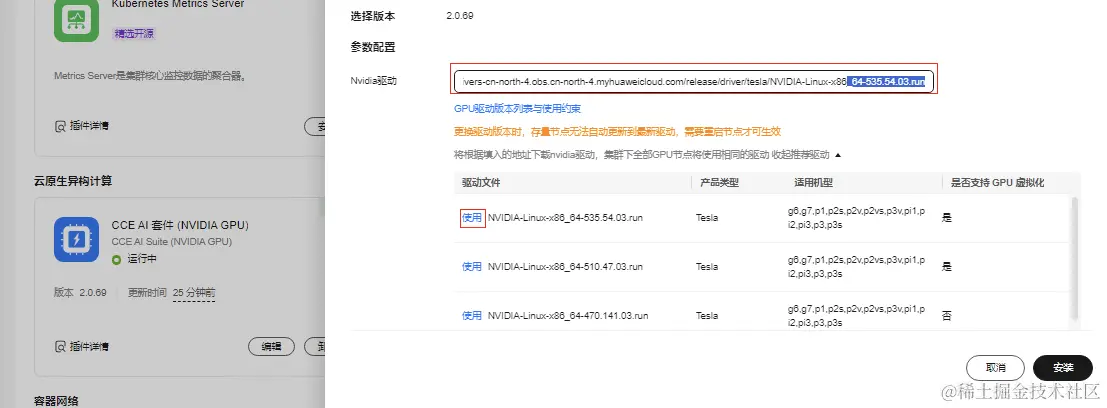
Task: Click the 25 分钟前 update time
Action: coord(194,292)
